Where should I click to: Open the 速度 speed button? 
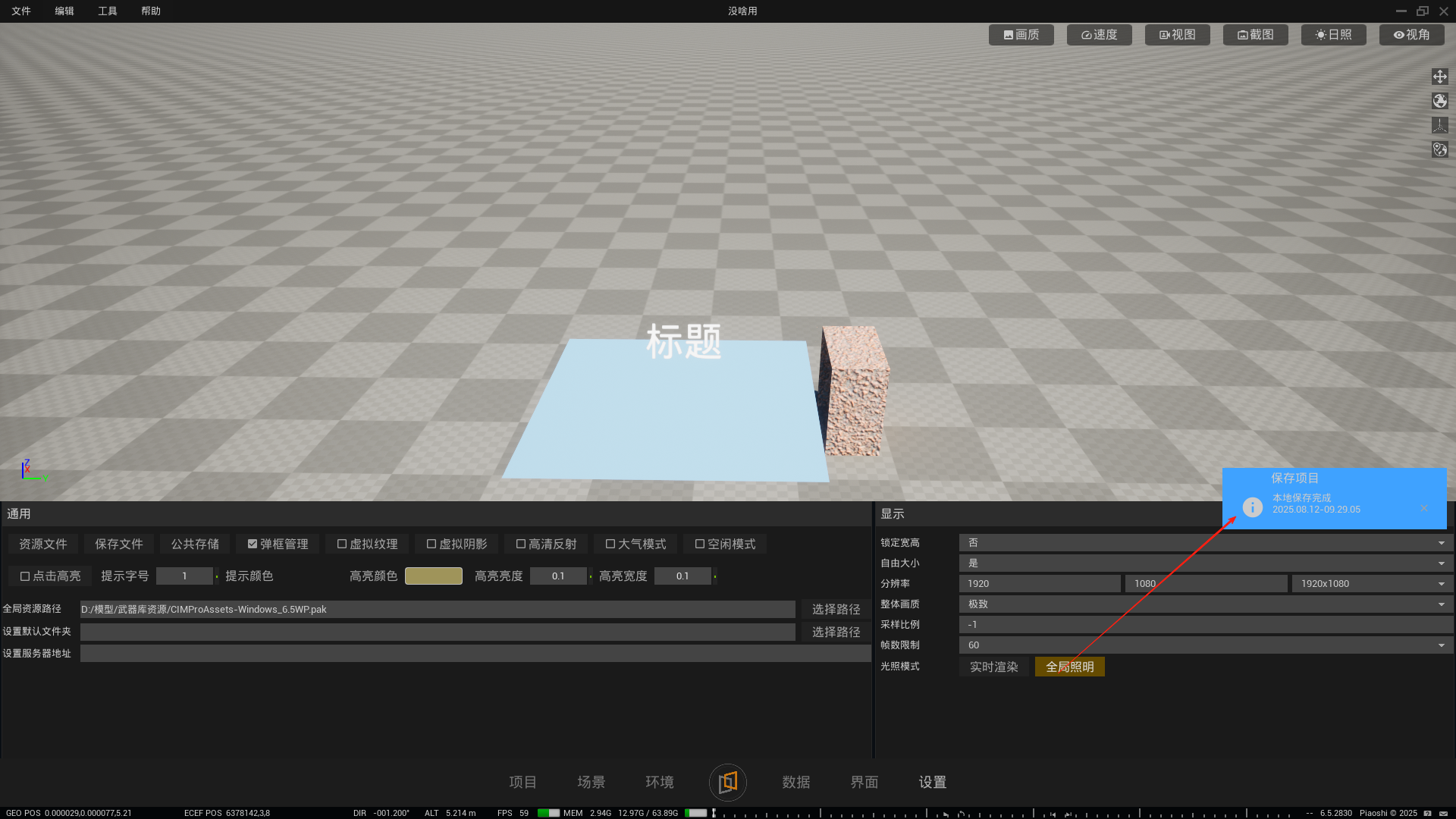[x=1099, y=35]
